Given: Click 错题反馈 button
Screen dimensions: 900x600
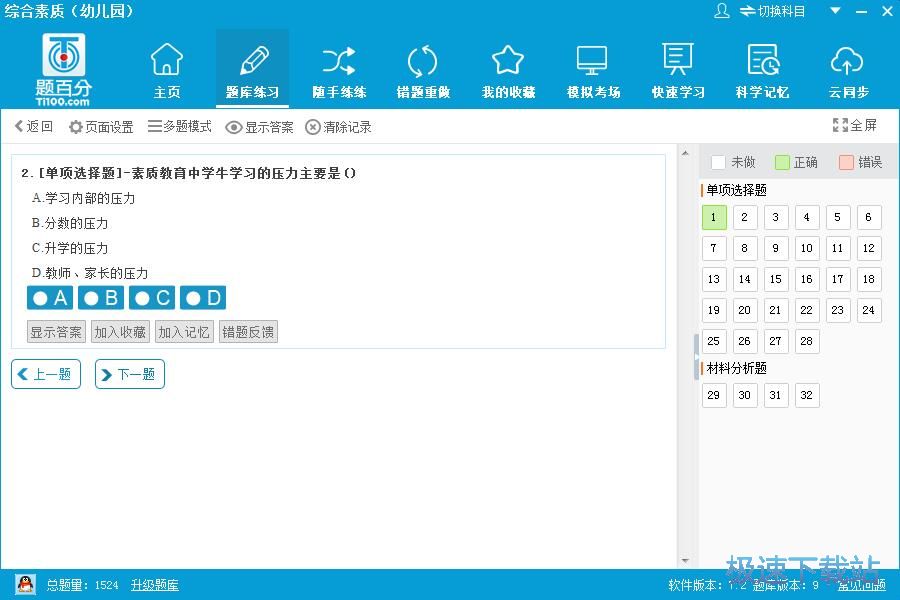Looking at the screenshot, I should point(249,332).
